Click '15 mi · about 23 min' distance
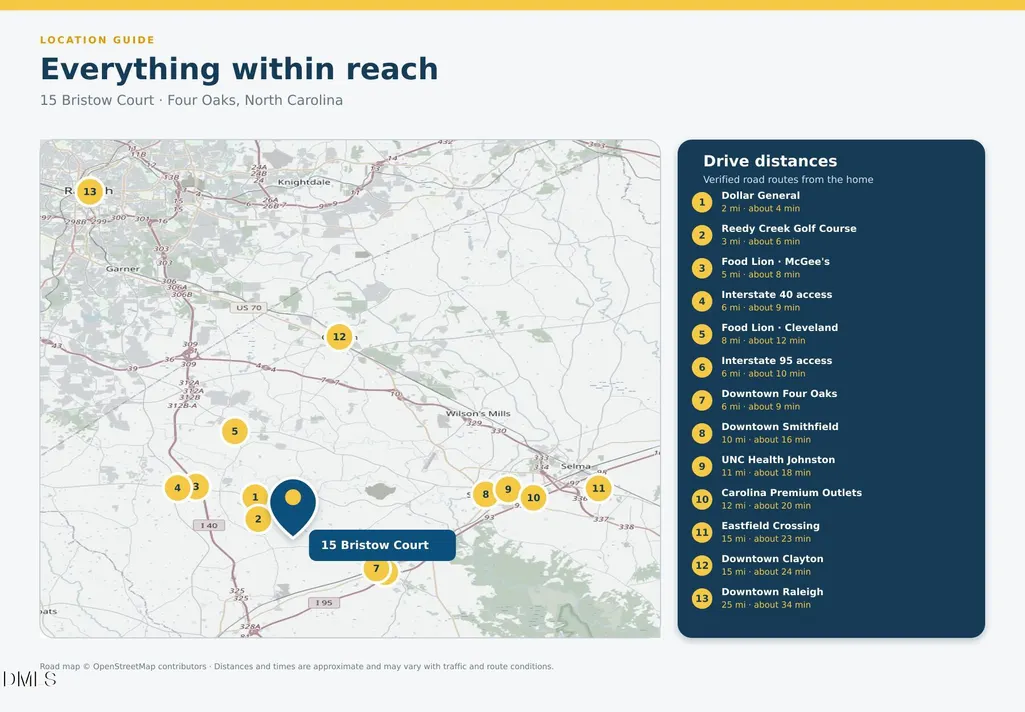Viewport: 1025px width, 712px height. tap(765, 539)
